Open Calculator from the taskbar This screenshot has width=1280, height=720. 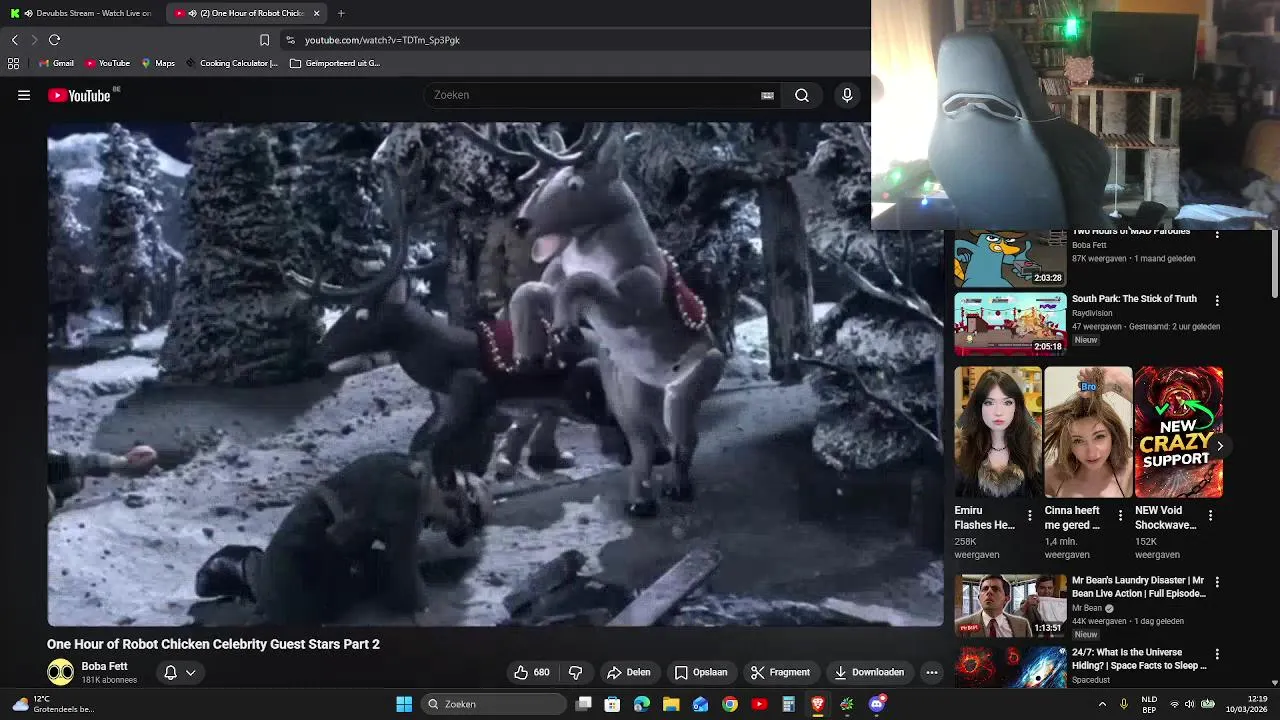tap(788, 704)
